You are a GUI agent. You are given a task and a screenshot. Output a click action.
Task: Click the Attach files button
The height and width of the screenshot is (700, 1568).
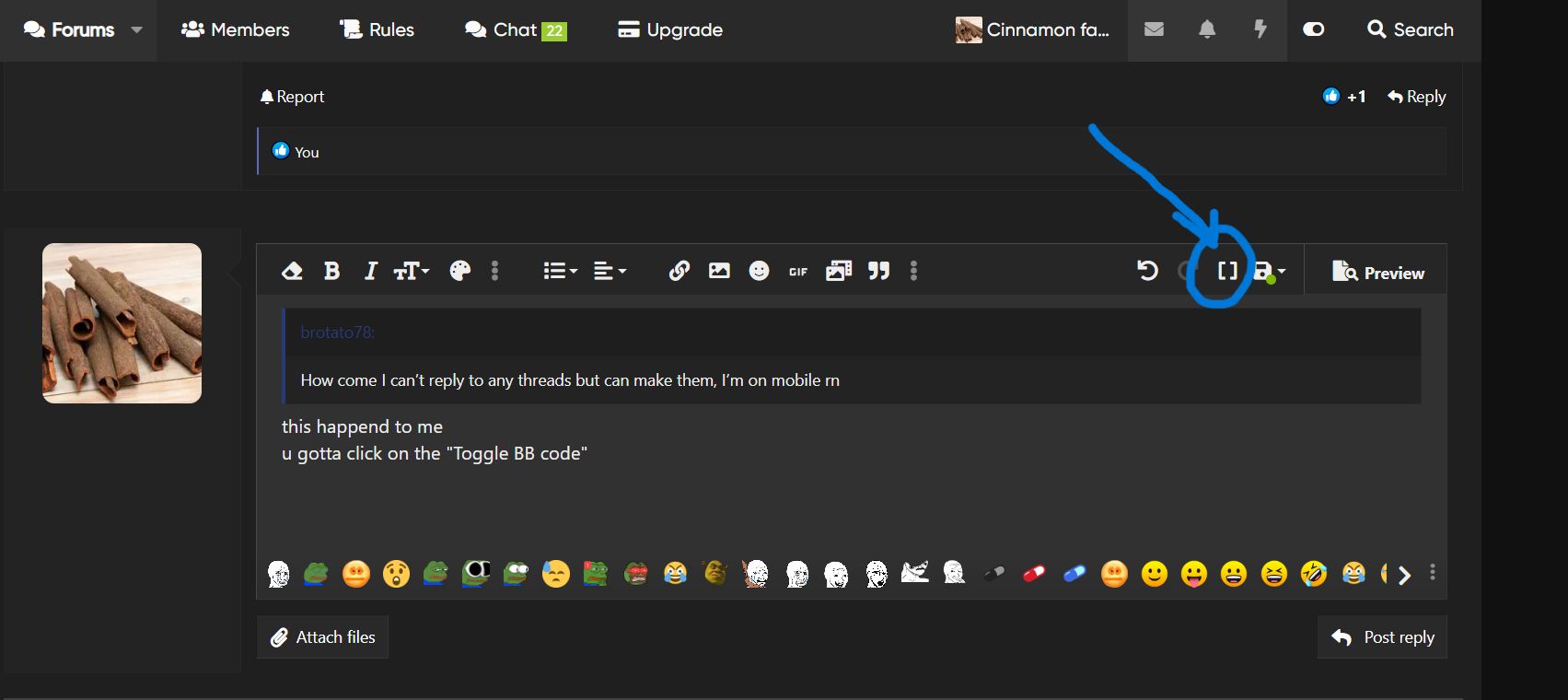tap(322, 637)
